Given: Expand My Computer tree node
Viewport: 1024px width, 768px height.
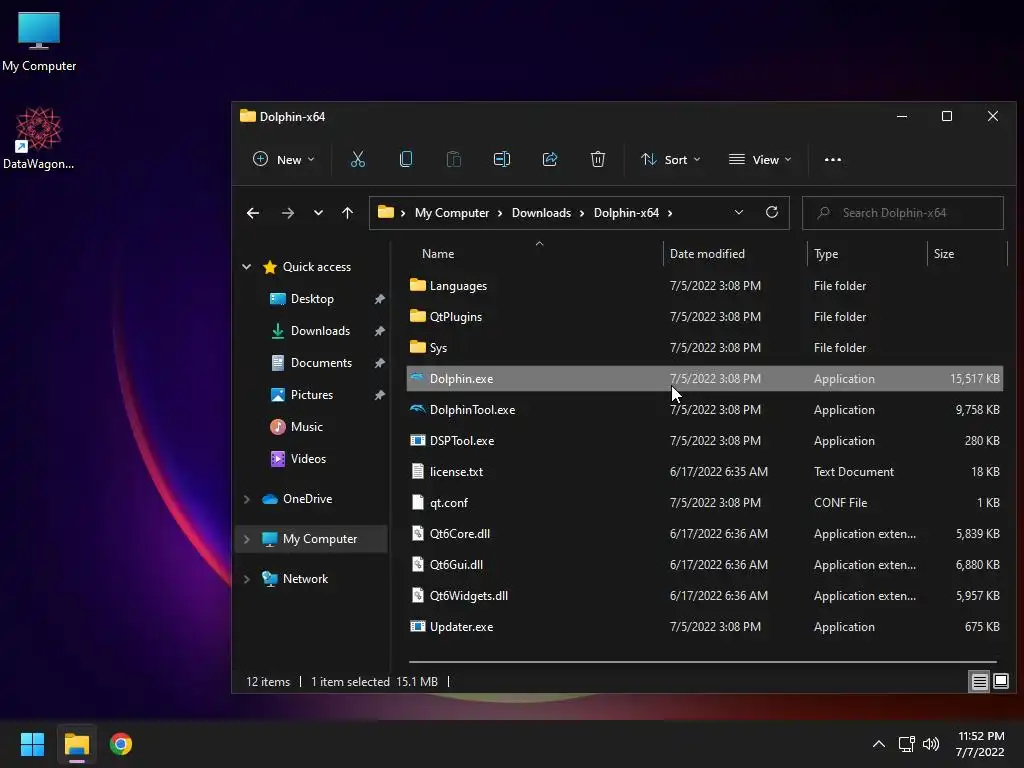Looking at the screenshot, I should pos(246,539).
